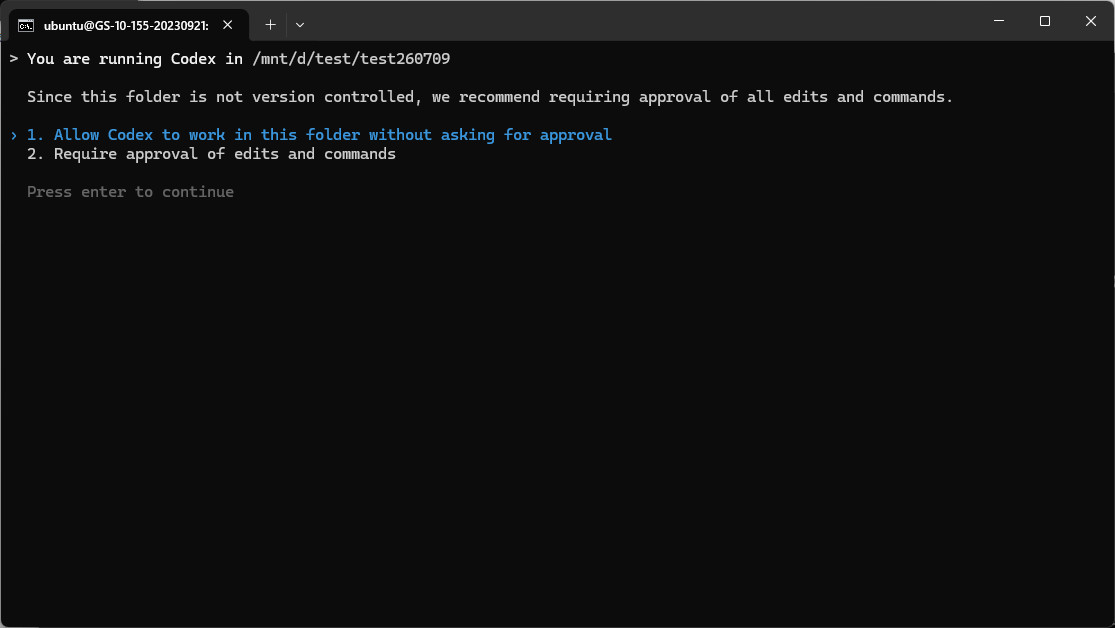Expand the new tab profile dropdown chevron
1115x628 pixels.
(x=300, y=25)
